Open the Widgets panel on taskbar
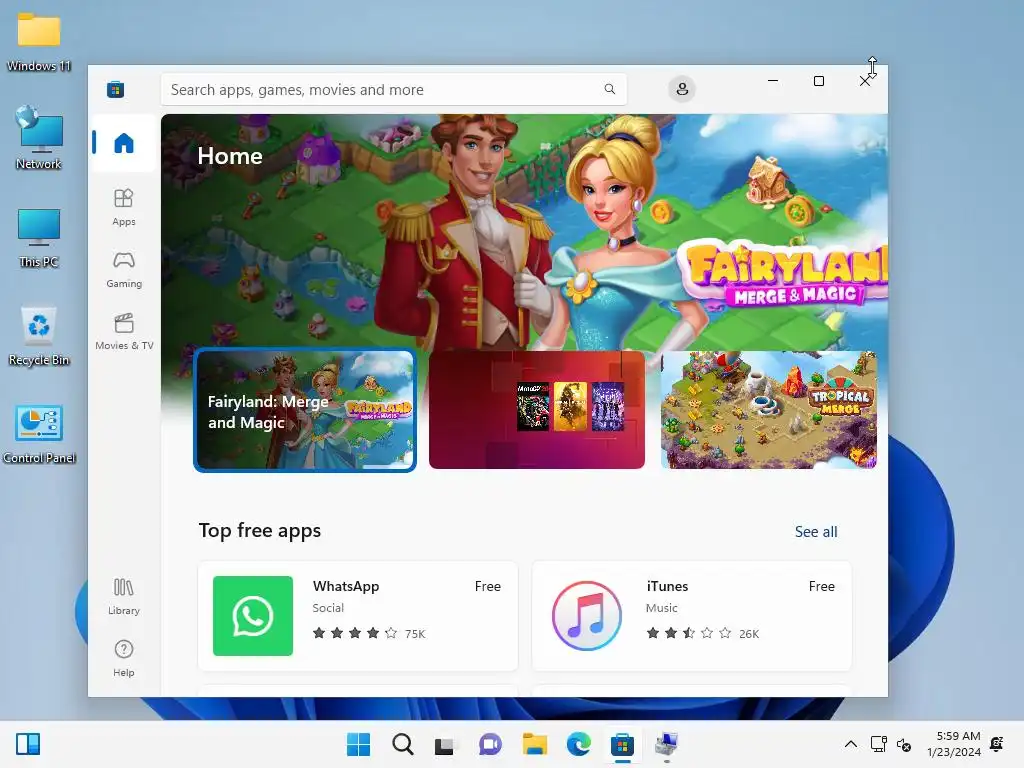This screenshot has height=768, width=1024. (28, 744)
